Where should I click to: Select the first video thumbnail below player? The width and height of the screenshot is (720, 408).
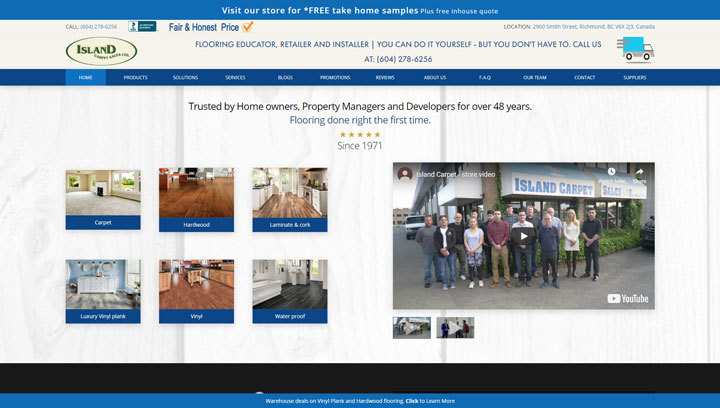(412, 328)
